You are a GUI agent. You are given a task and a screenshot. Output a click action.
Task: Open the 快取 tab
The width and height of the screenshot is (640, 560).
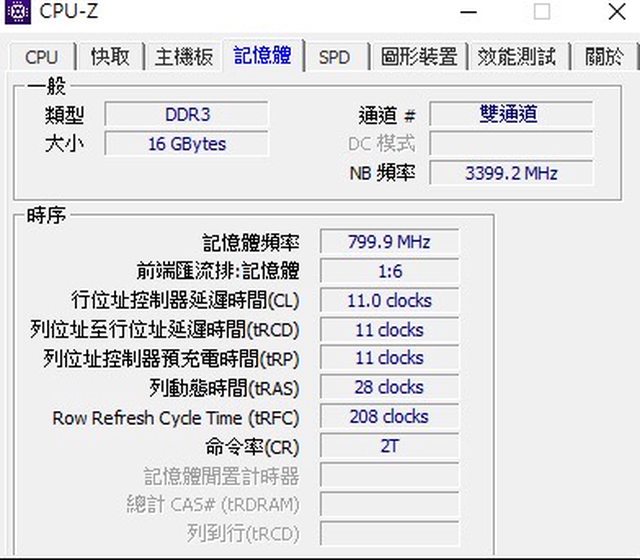point(110,57)
